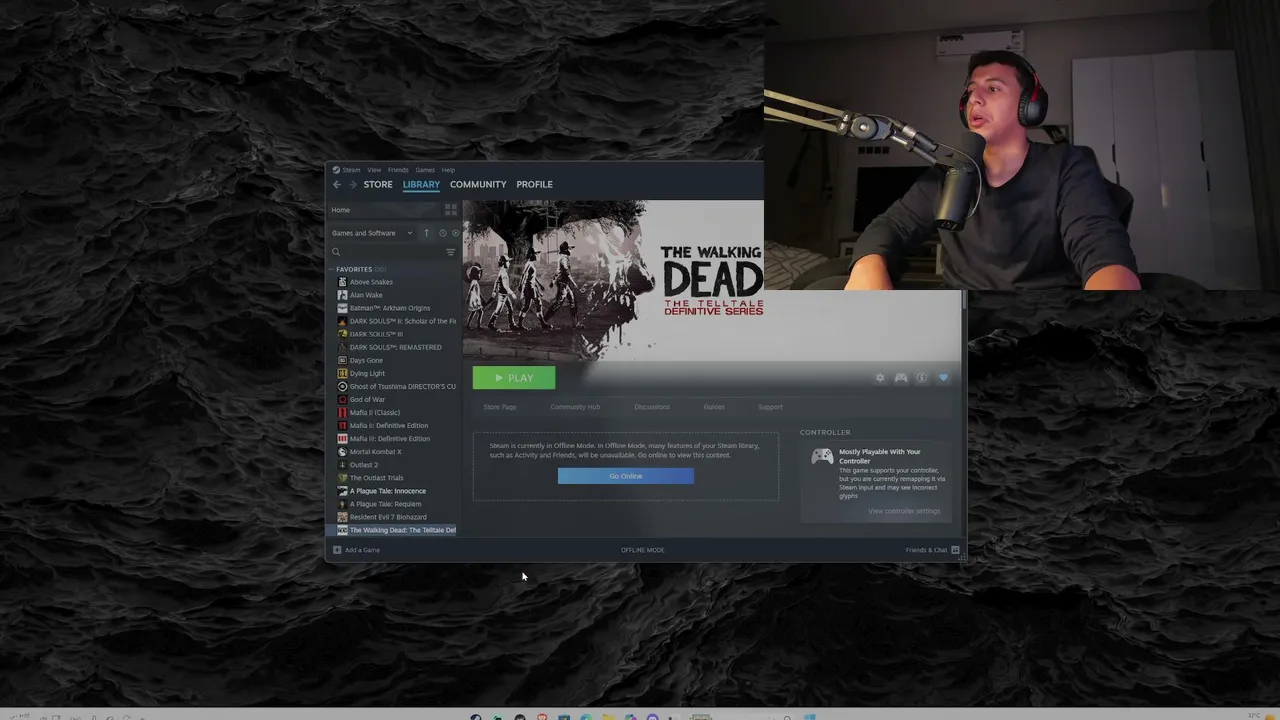Viewport: 1280px width, 720px height.
Task: Open the collections grid view icon
Action: [x=451, y=210]
